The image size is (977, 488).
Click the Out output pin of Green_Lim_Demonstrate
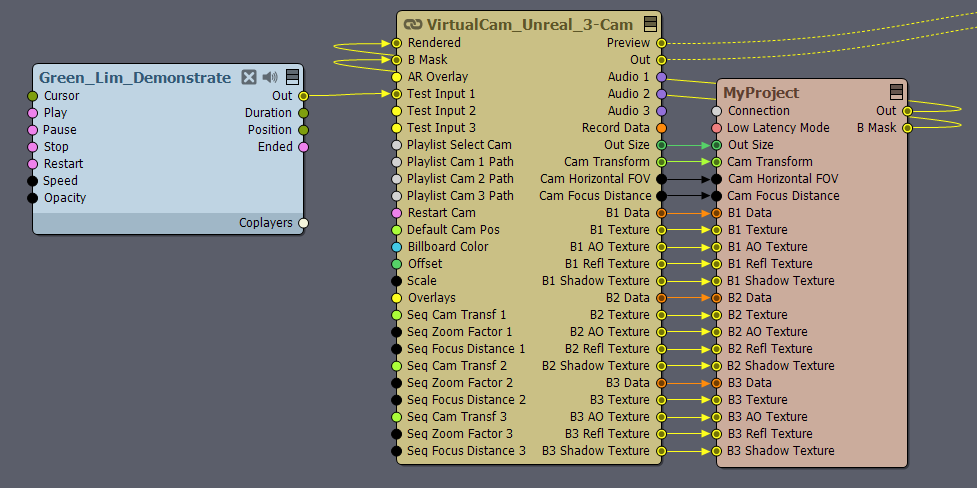pos(303,96)
